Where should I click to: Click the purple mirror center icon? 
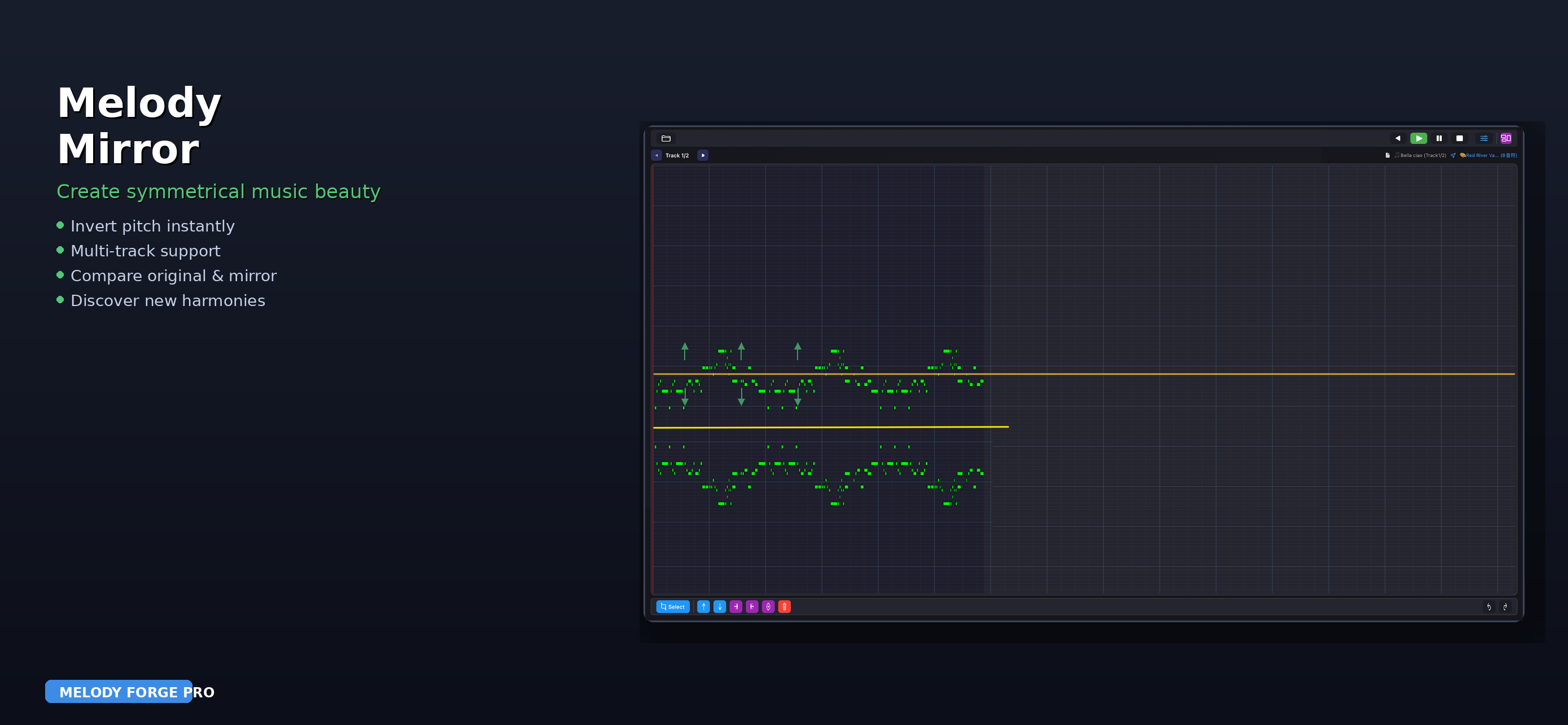pos(768,606)
